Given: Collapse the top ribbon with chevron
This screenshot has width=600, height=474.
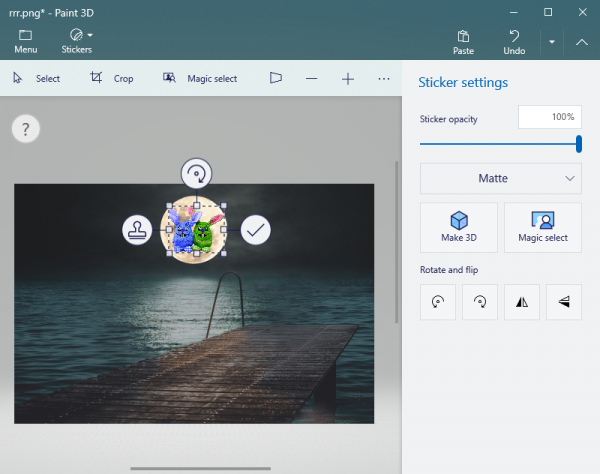Looking at the screenshot, I should coord(582,42).
